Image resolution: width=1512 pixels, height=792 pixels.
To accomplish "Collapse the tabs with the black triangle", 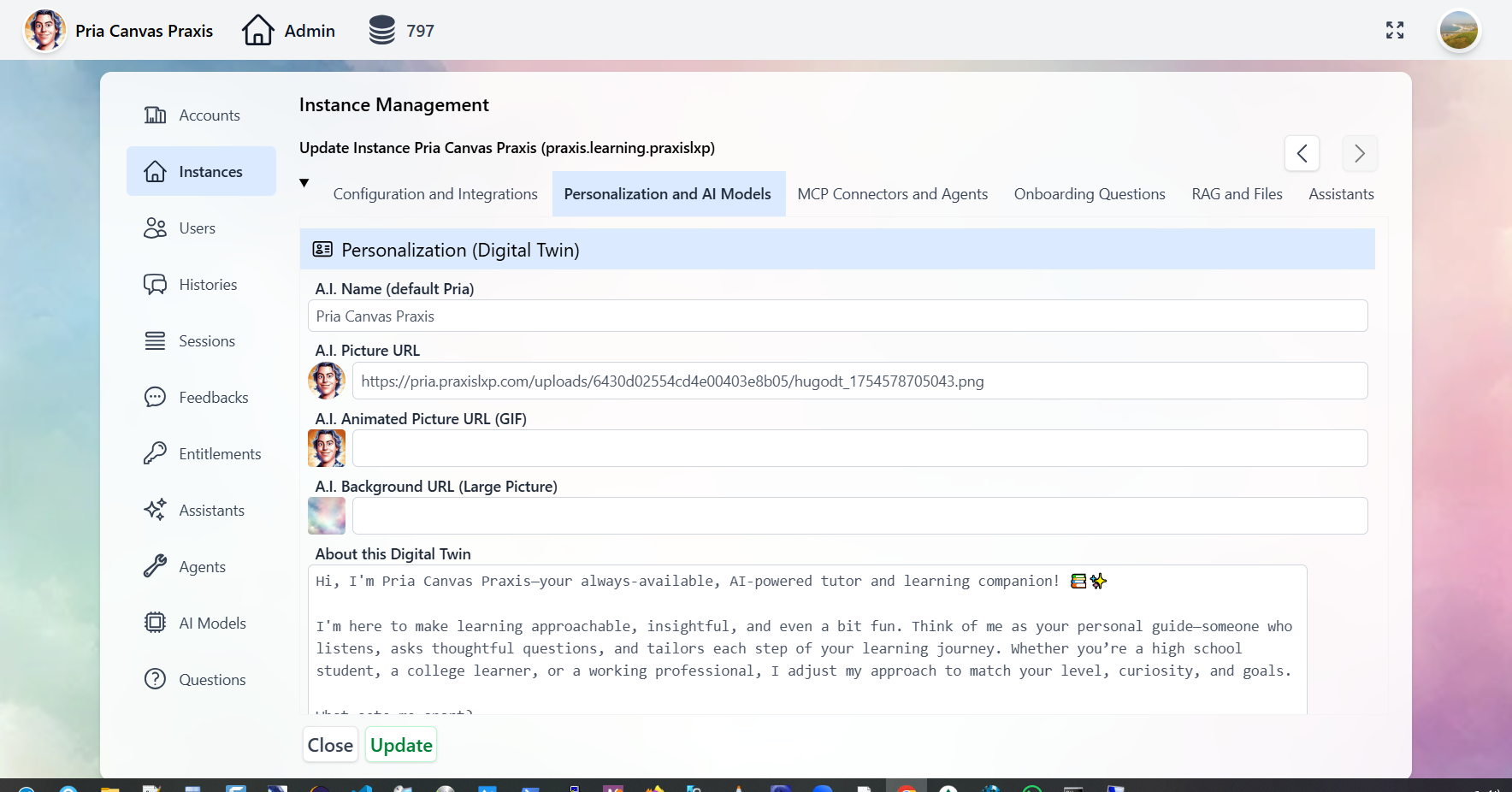I will 304,183.
